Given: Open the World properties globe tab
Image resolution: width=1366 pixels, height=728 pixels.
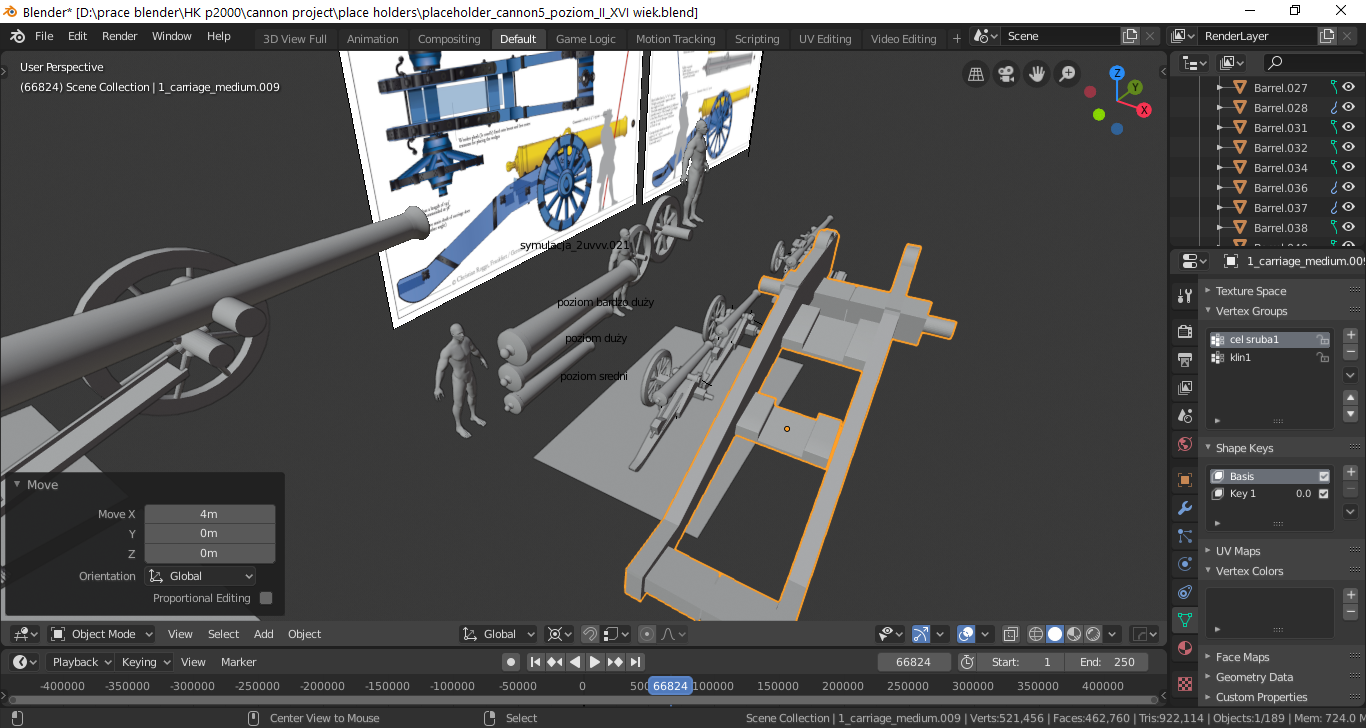Looking at the screenshot, I should point(1185,444).
